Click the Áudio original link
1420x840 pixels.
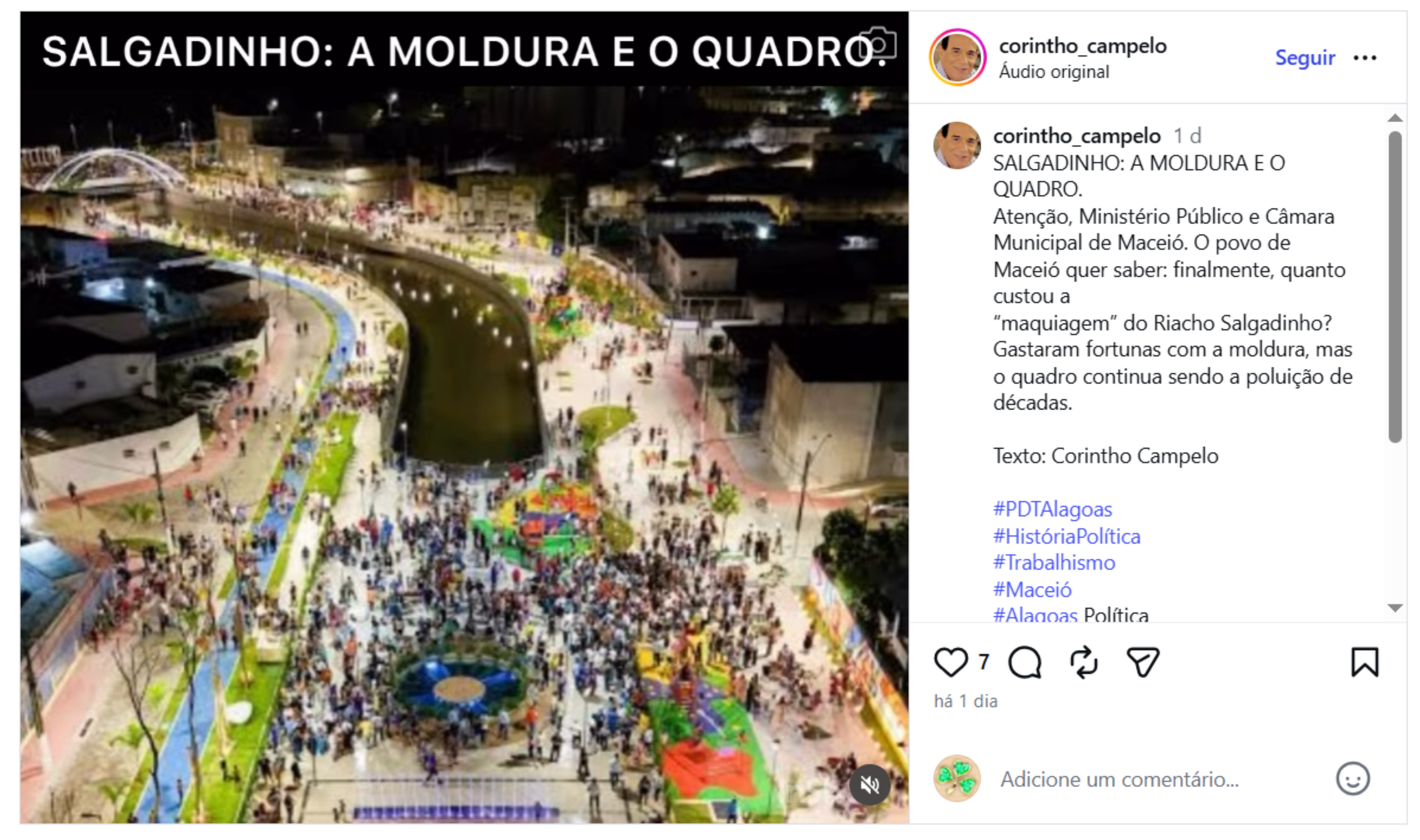(1054, 72)
